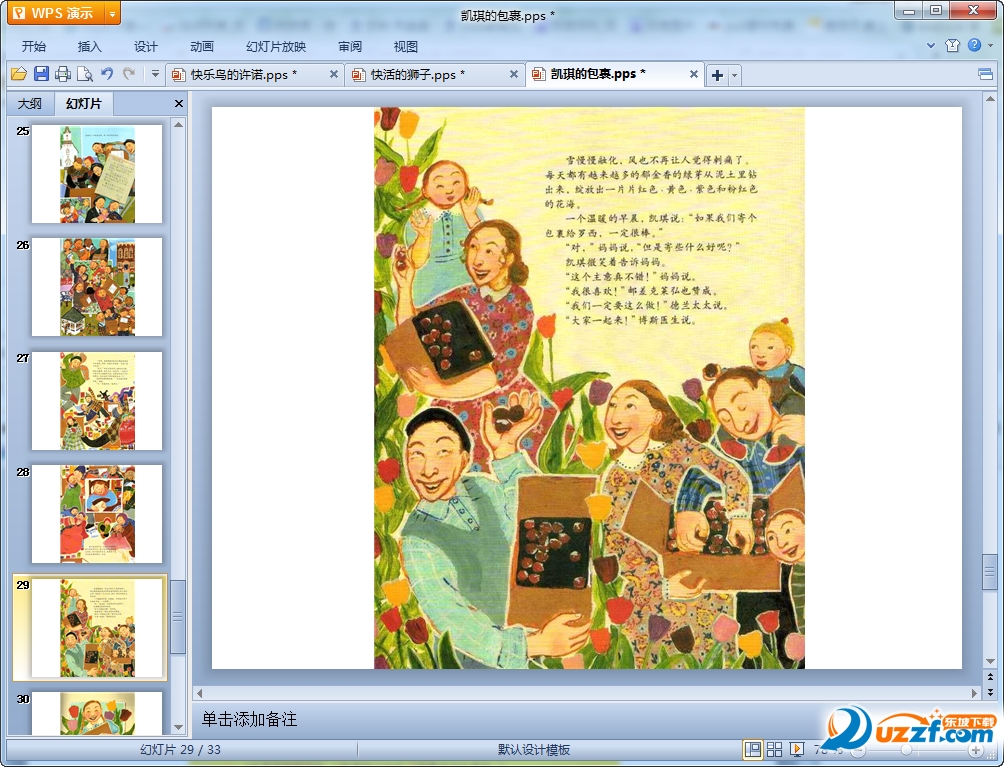Screen dimensions: 1004x767
Task: Click the window arrangement icon beside the tabs
Action: [x=985, y=75]
